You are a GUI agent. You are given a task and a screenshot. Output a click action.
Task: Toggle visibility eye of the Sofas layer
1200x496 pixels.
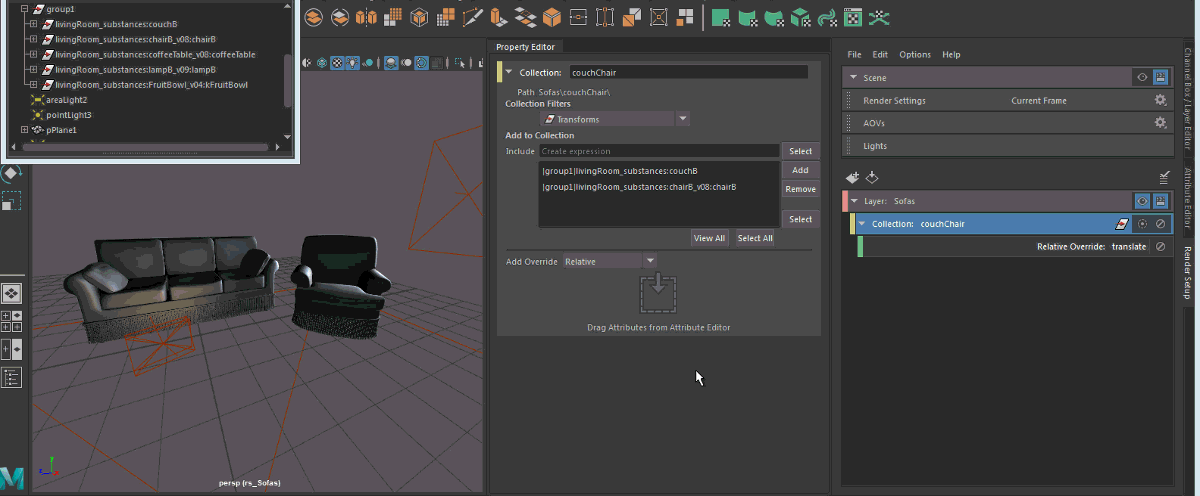(1141, 201)
